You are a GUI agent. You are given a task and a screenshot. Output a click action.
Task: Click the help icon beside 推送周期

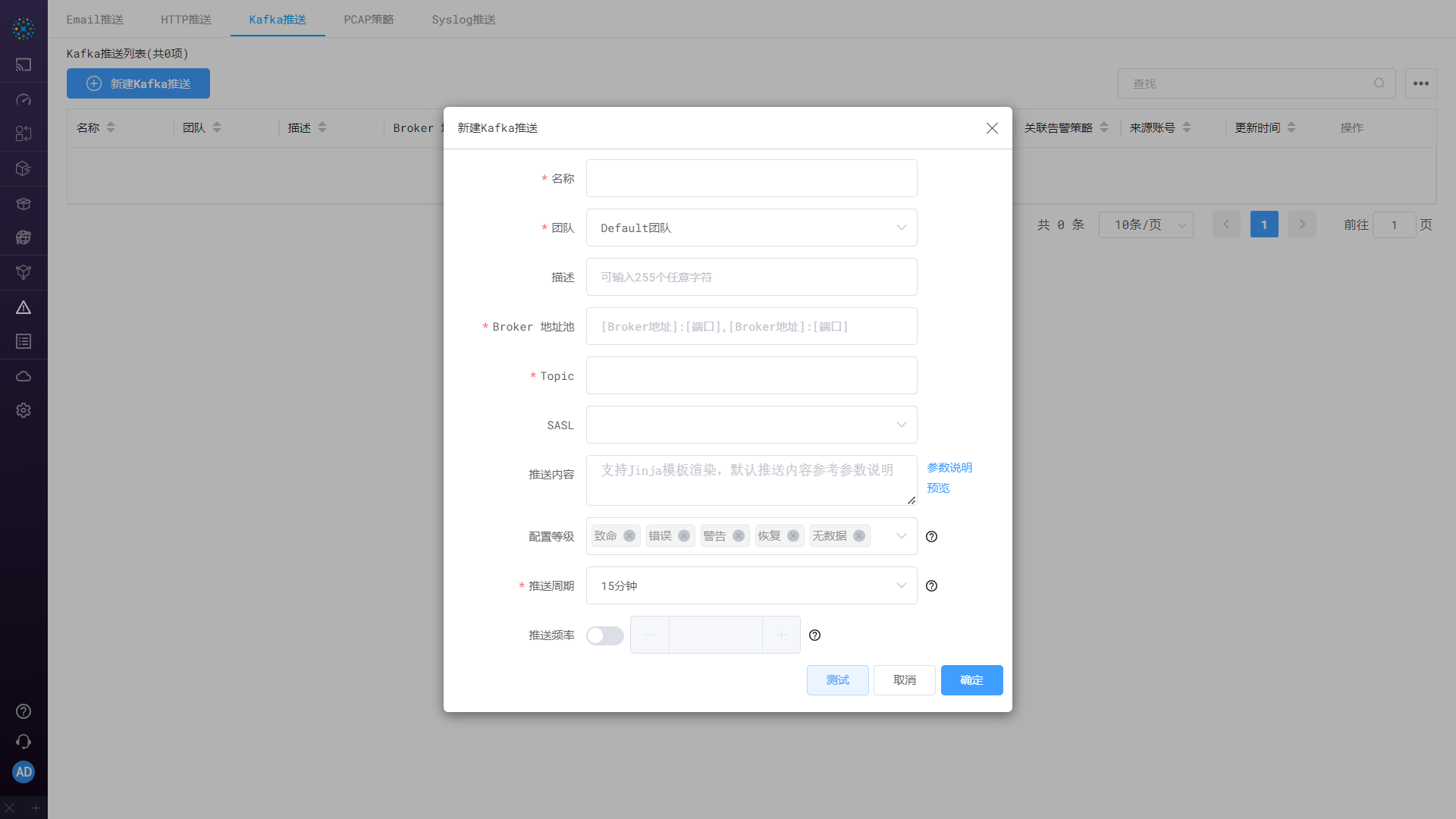(931, 585)
